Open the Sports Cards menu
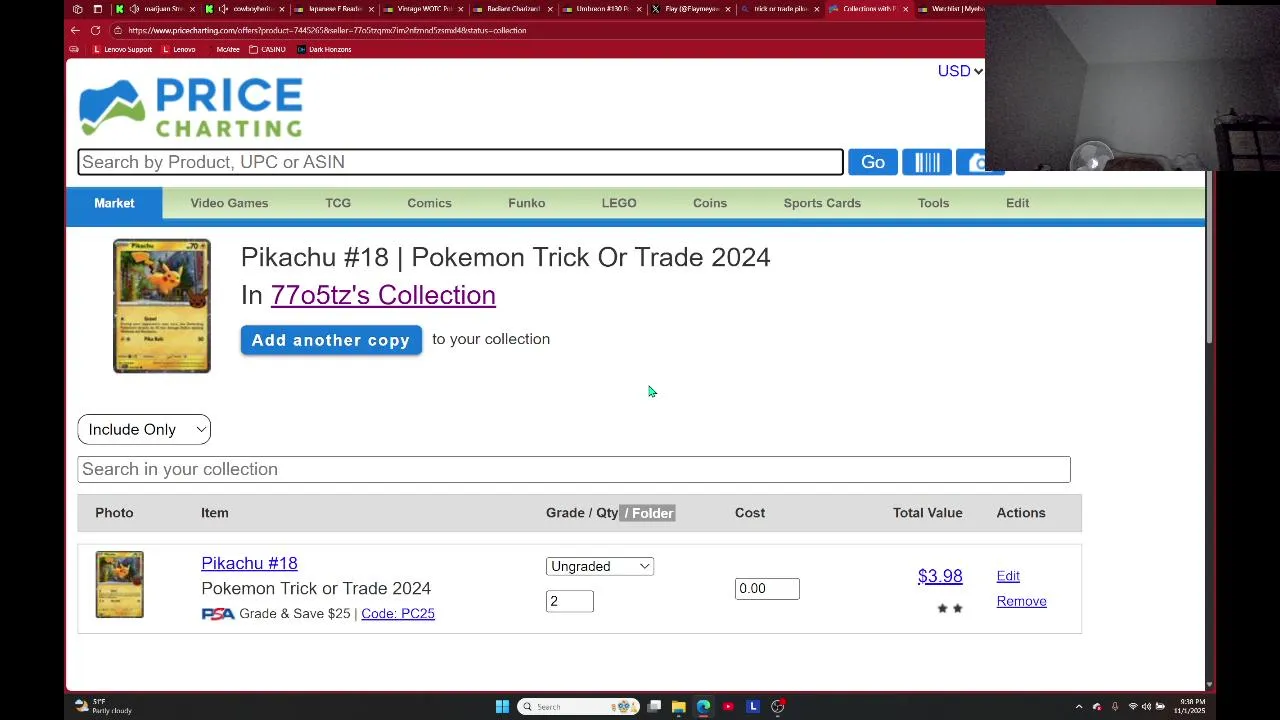This screenshot has height=720, width=1280. (x=822, y=203)
